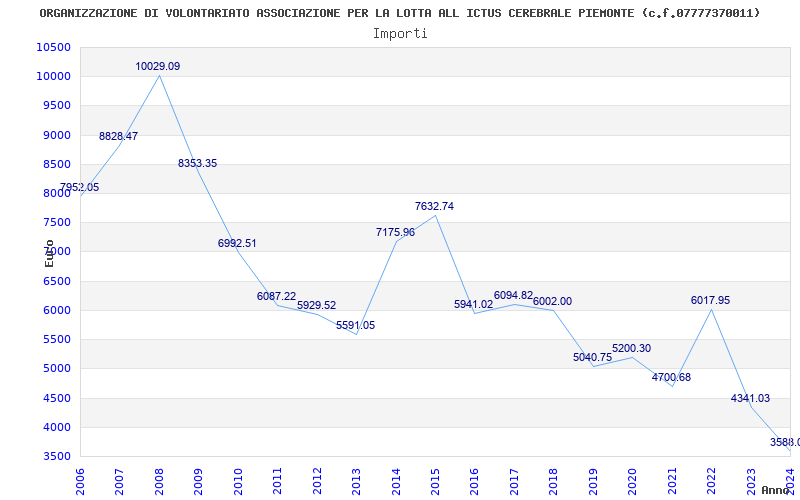Click the 2014 x-axis year label
The width and height of the screenshot is (800, 500).
coord(396,481)
